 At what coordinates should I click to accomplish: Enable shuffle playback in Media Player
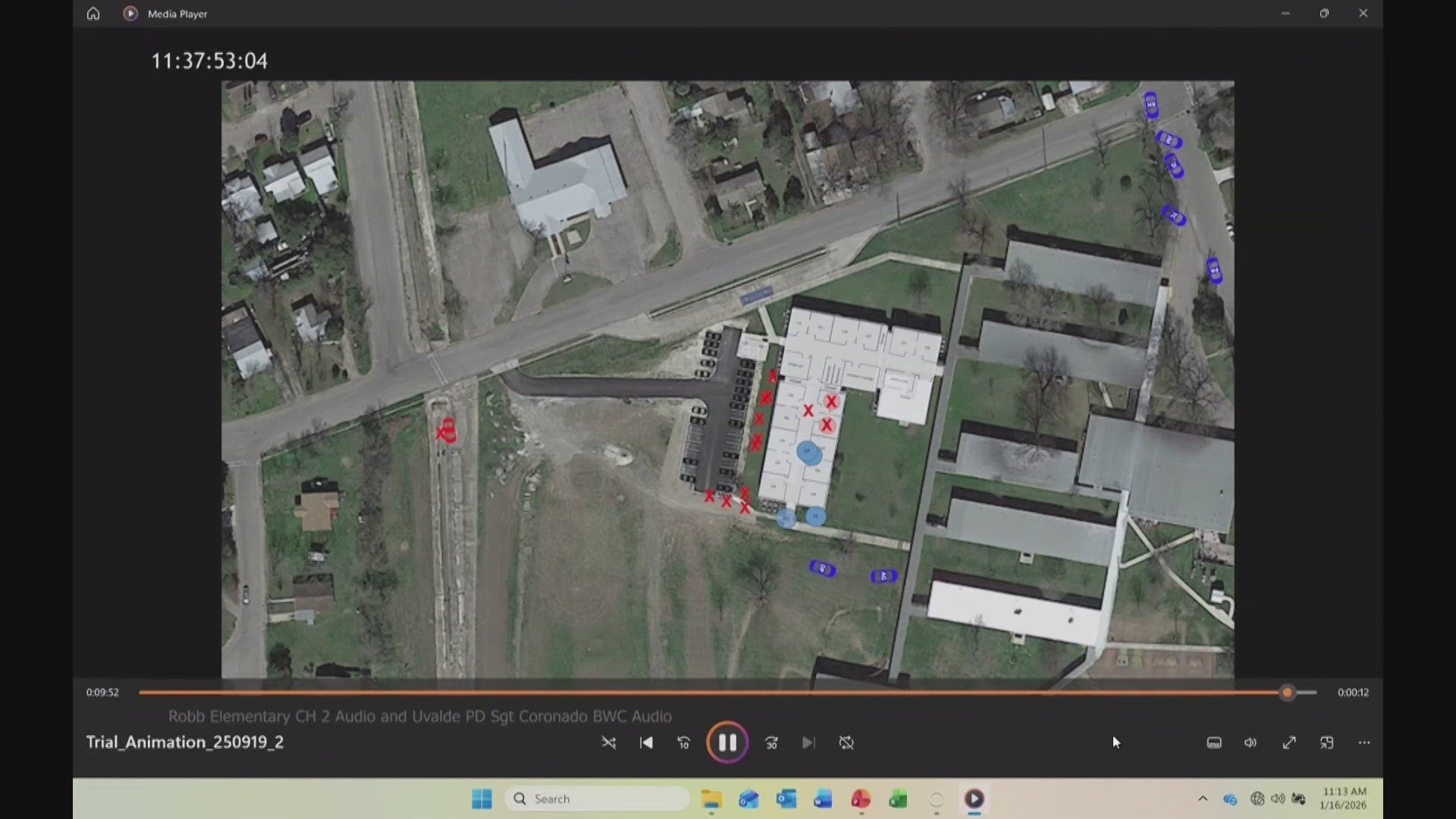point(609,742)
